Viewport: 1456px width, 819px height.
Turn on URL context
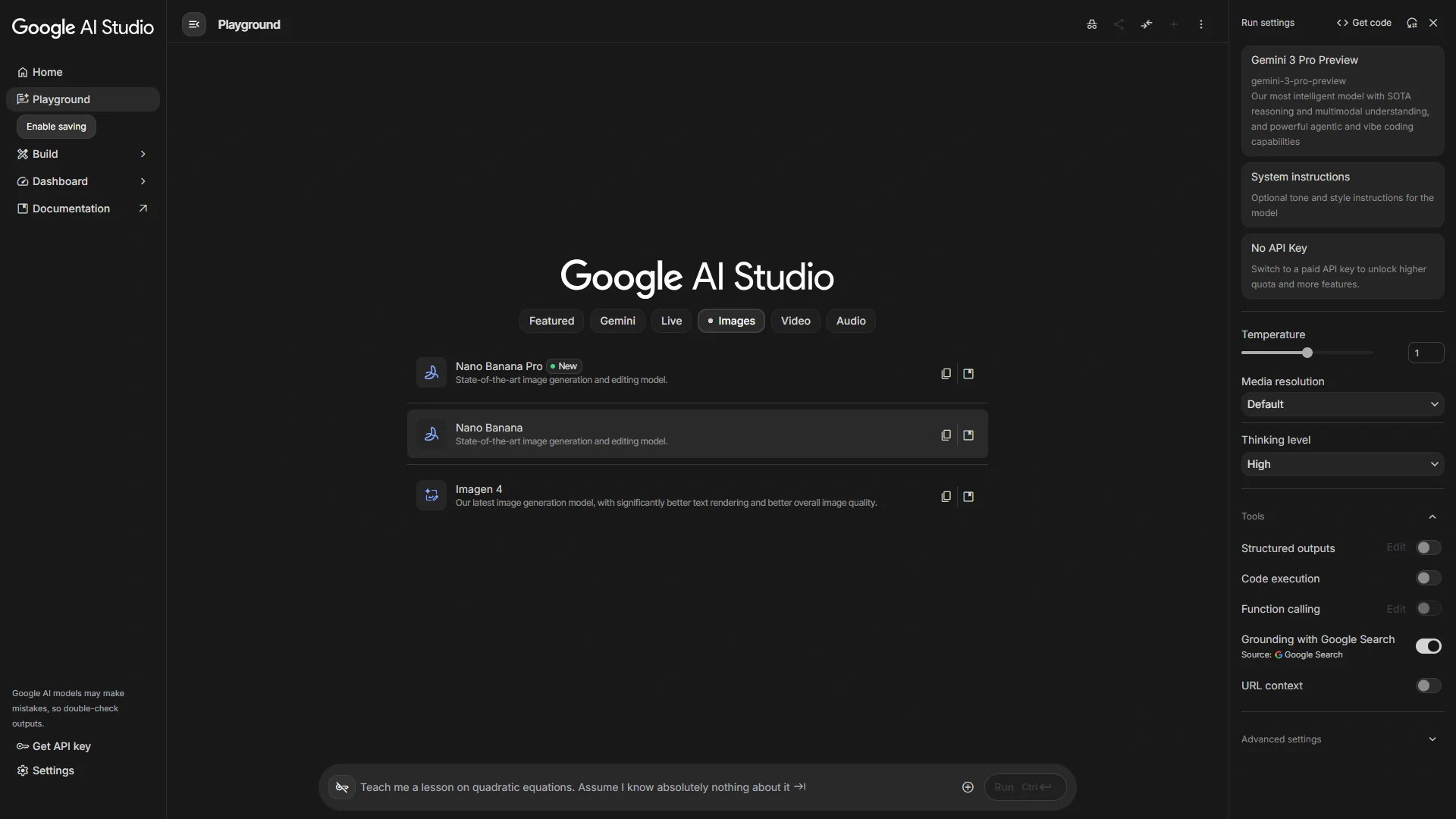pos(1427,686)
